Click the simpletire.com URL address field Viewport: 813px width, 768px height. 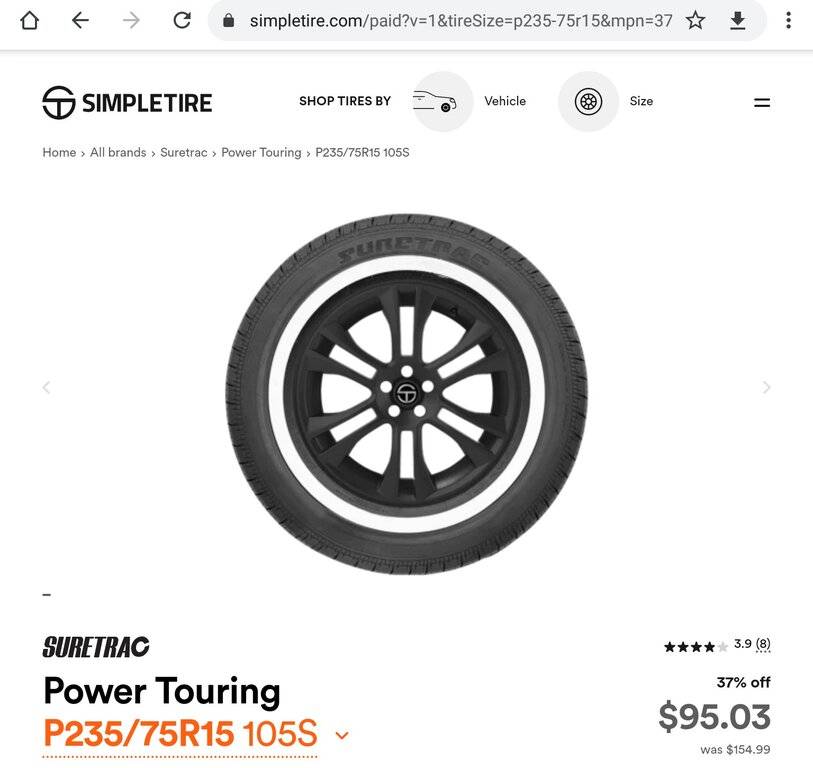pyautogui.click(x=461, y=21)
